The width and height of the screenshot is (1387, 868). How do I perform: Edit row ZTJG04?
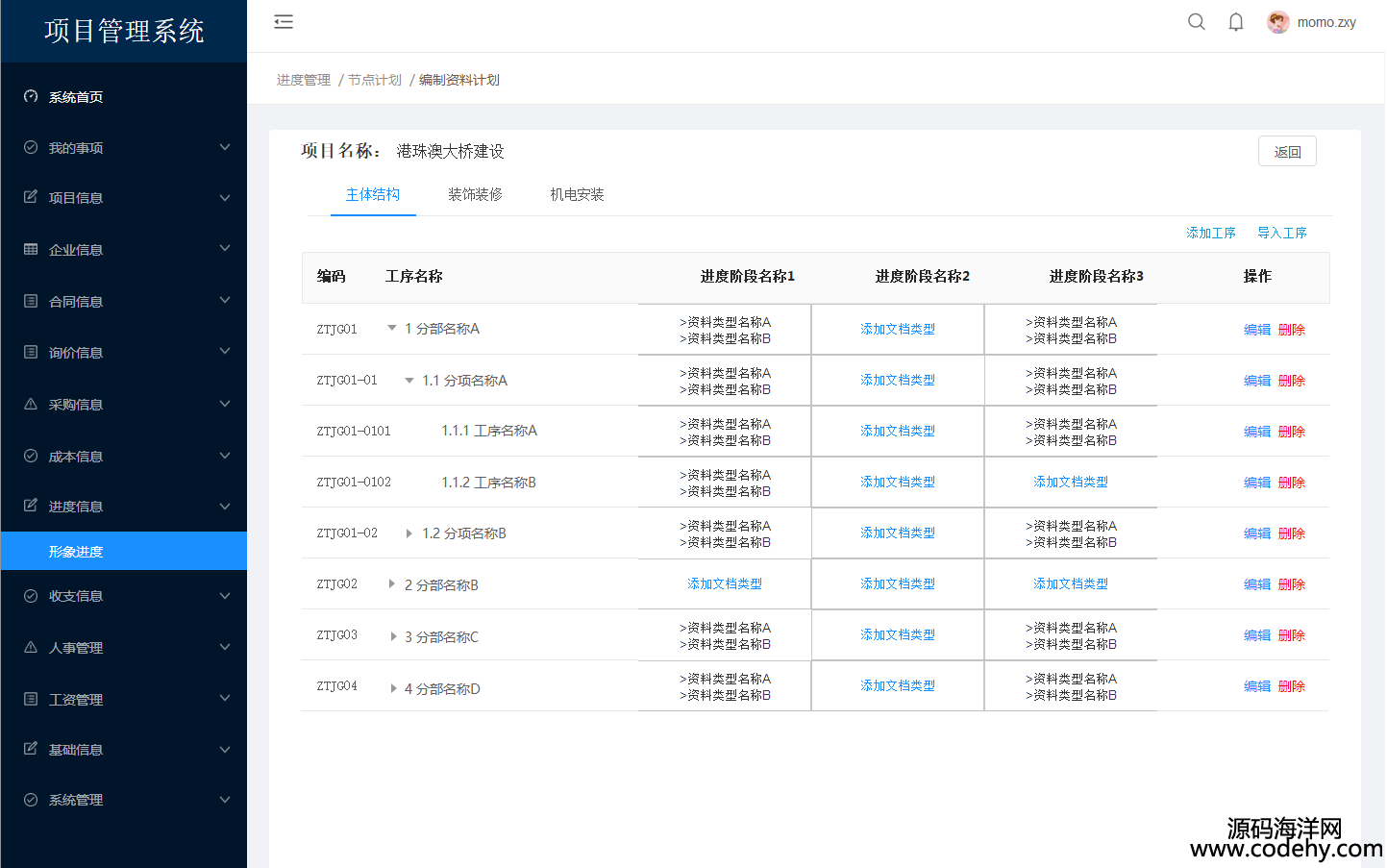pyautogui.click(x=1257, y=686)
